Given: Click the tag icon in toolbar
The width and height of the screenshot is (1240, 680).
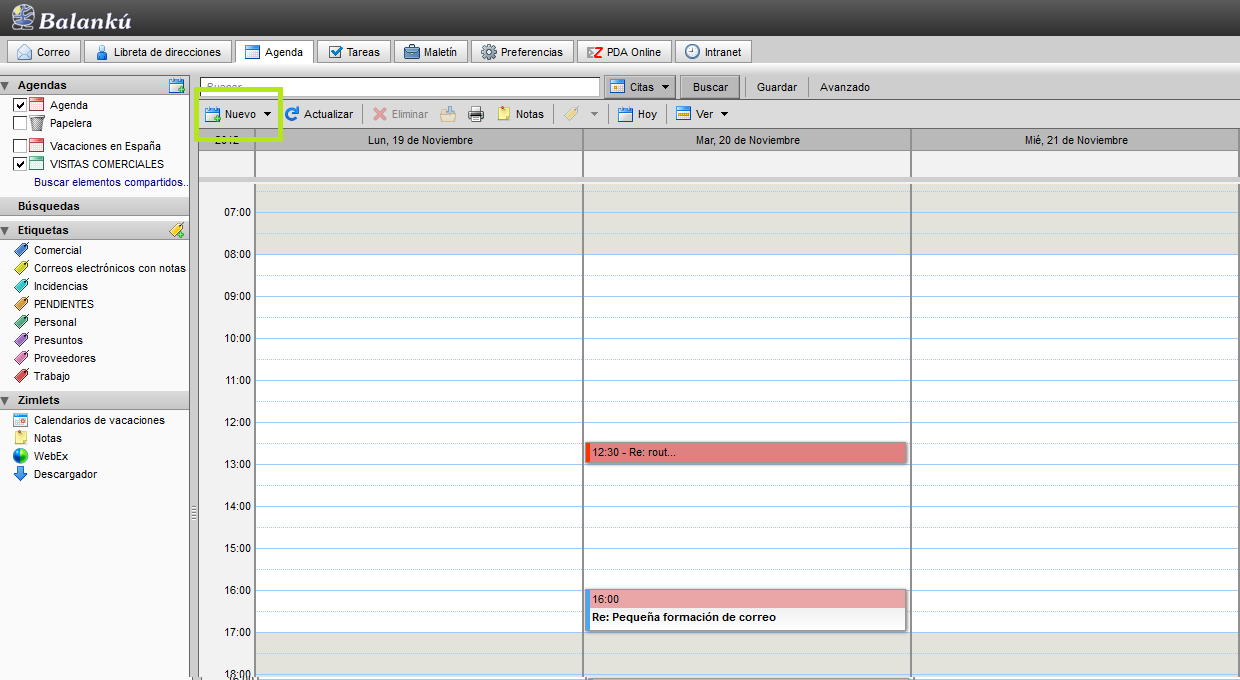Looking at the screenshot, I should (571, 114).
